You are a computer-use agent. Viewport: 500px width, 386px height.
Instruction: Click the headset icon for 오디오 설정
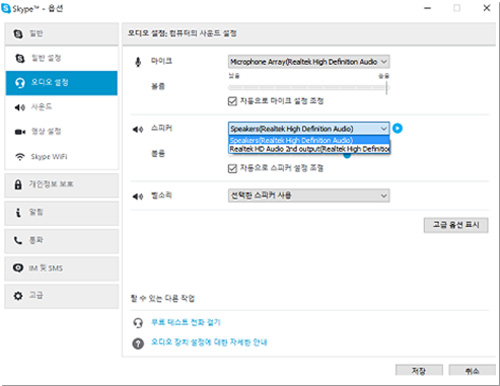(x=20, y=83)
